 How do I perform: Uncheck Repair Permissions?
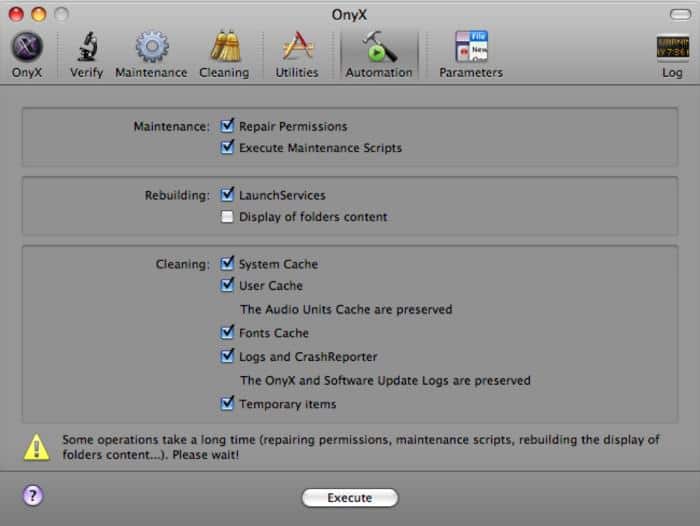(228, 127)
